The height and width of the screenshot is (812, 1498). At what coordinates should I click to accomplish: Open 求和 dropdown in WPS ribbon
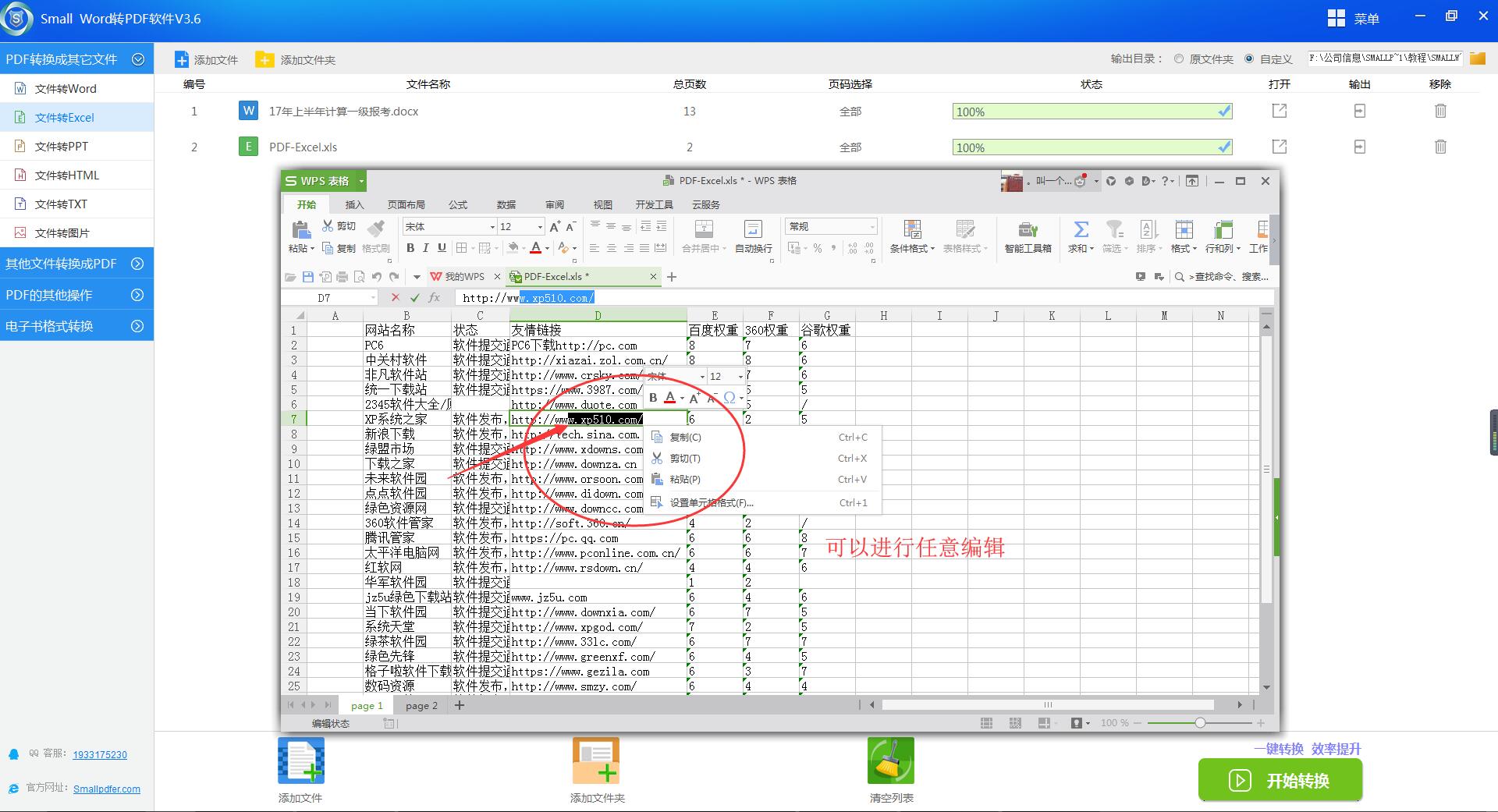[x=1081, y=249]
